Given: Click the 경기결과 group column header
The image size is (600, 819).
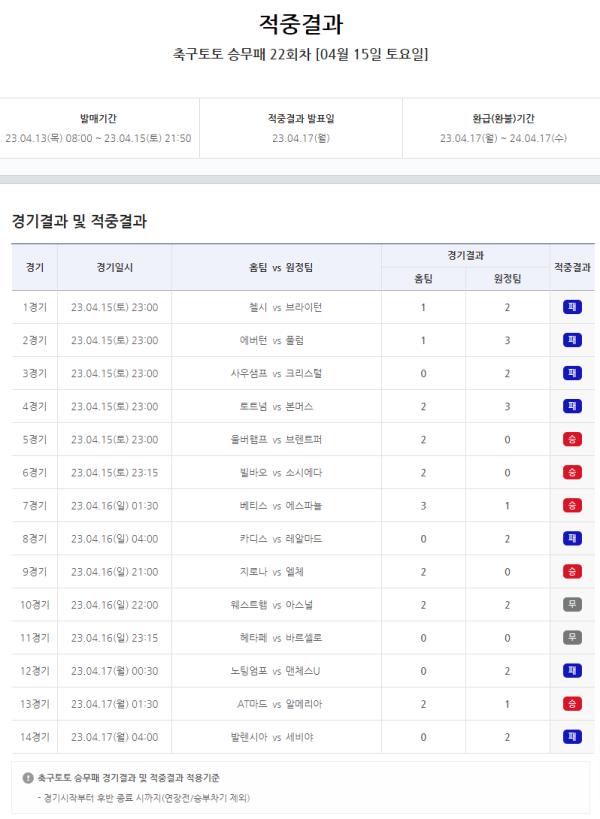Looking at the screenshot, I should pos(465,255).
